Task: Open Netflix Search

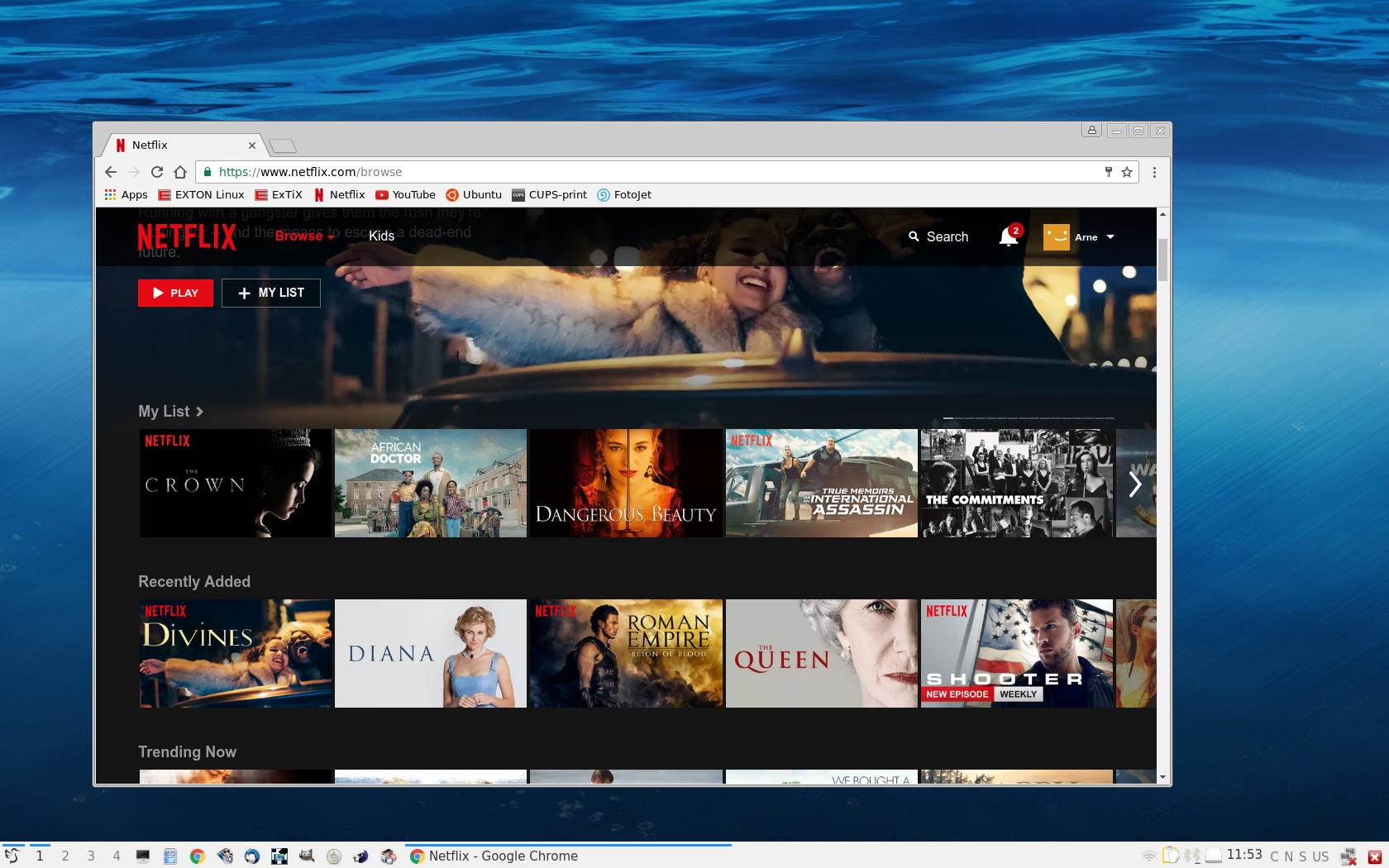Action: (938, 236)
